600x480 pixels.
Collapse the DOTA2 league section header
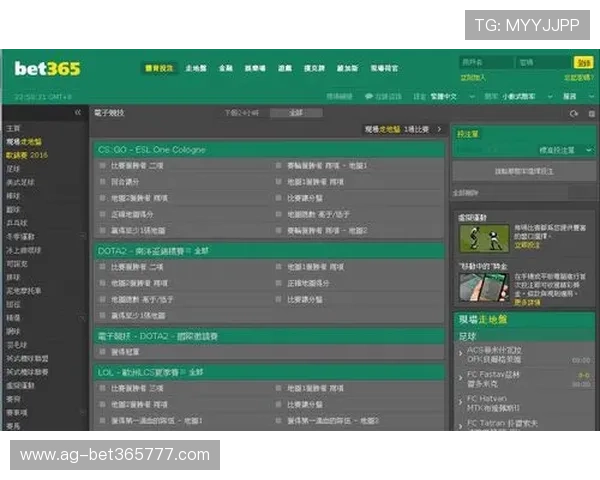click(269, 251)
